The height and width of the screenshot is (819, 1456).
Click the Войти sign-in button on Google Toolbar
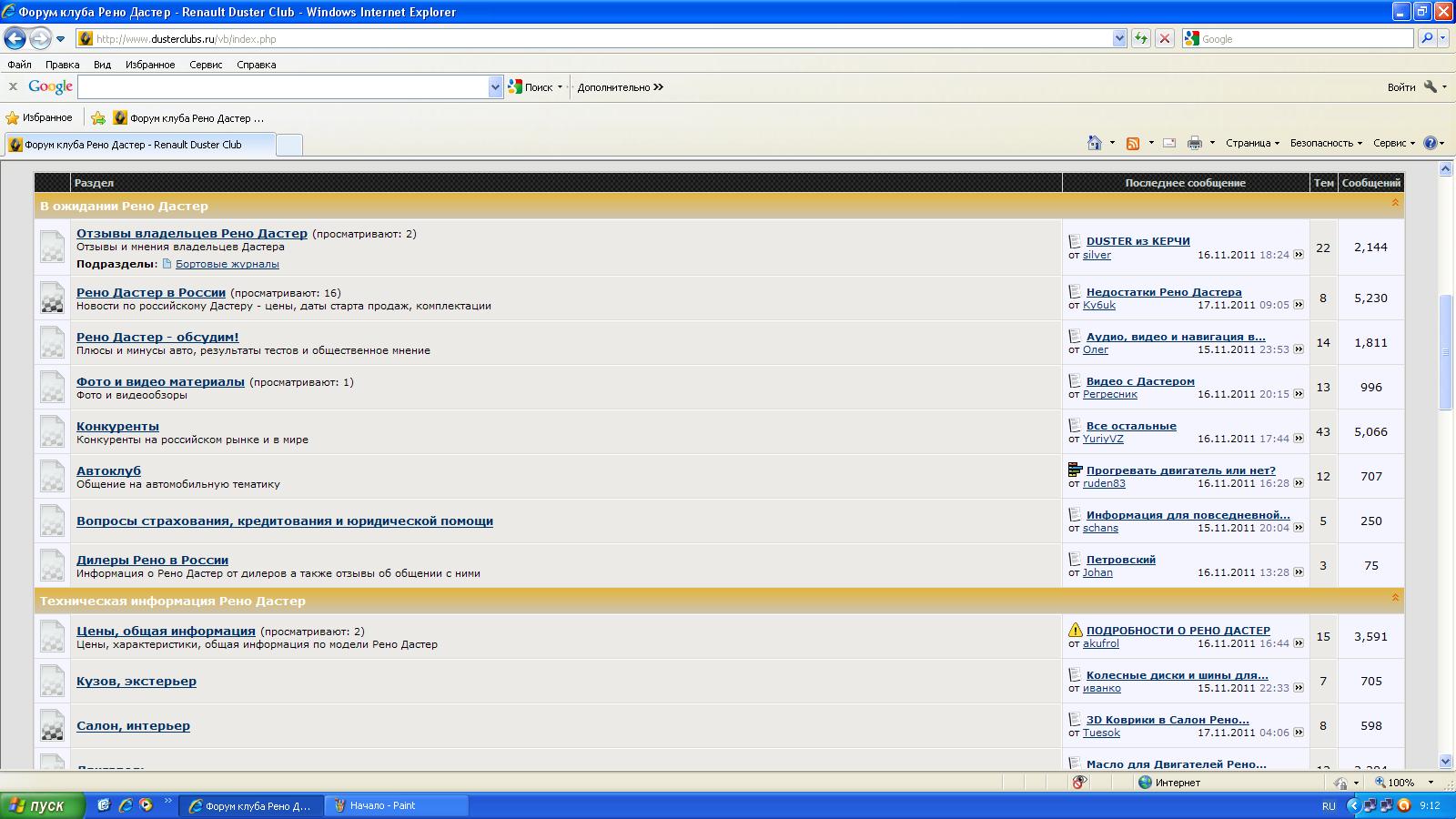1401,87
